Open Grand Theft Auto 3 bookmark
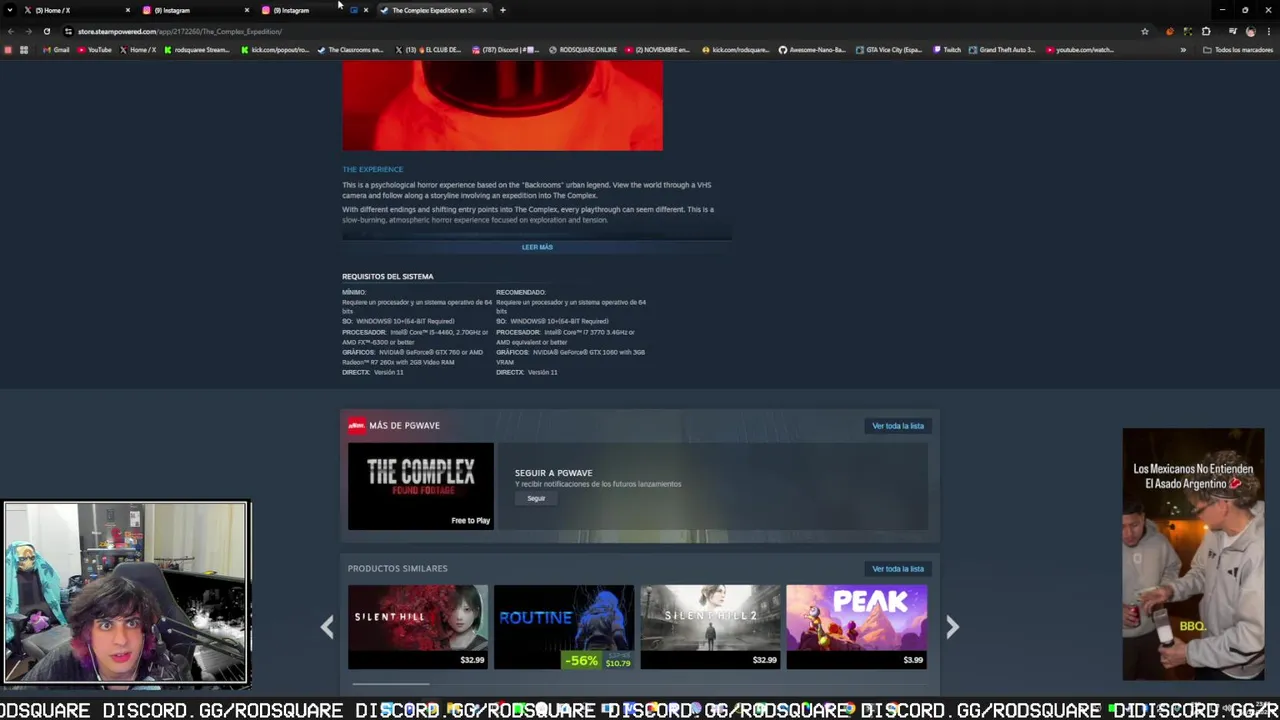The width and height of the screenshot is (1280, 720). 1002,50
